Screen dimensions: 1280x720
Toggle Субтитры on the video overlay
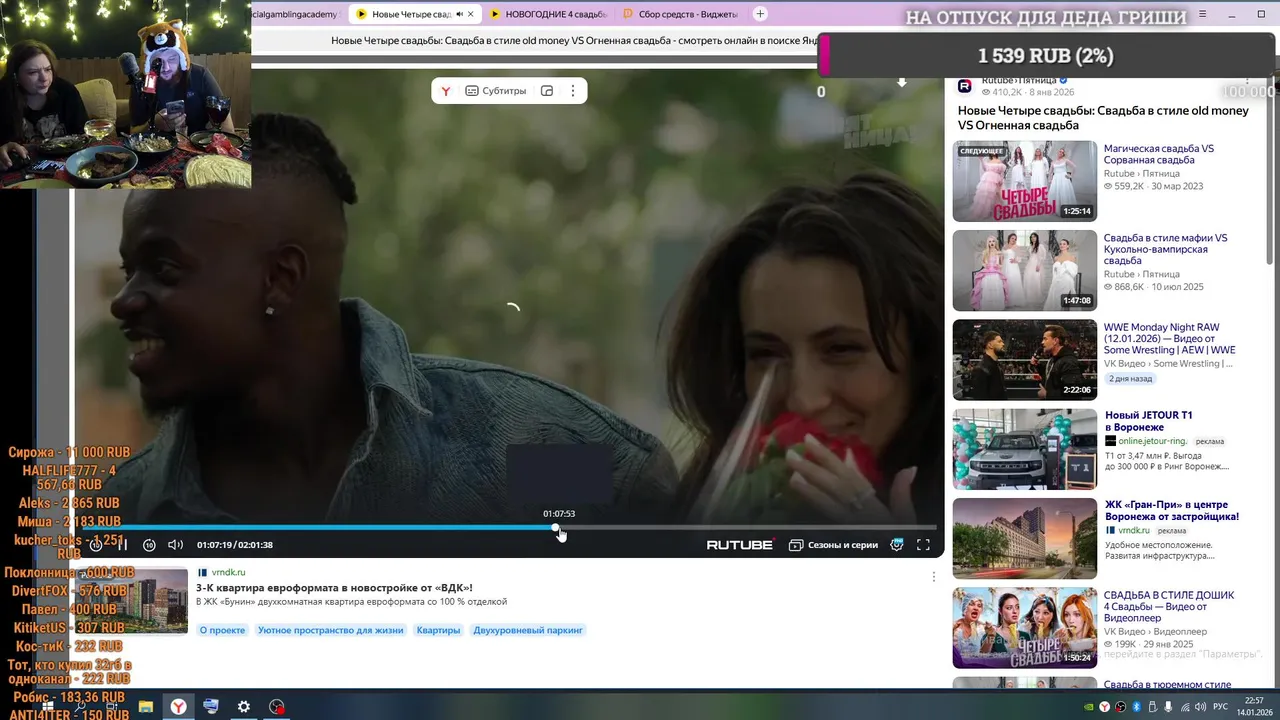[496, 91]
